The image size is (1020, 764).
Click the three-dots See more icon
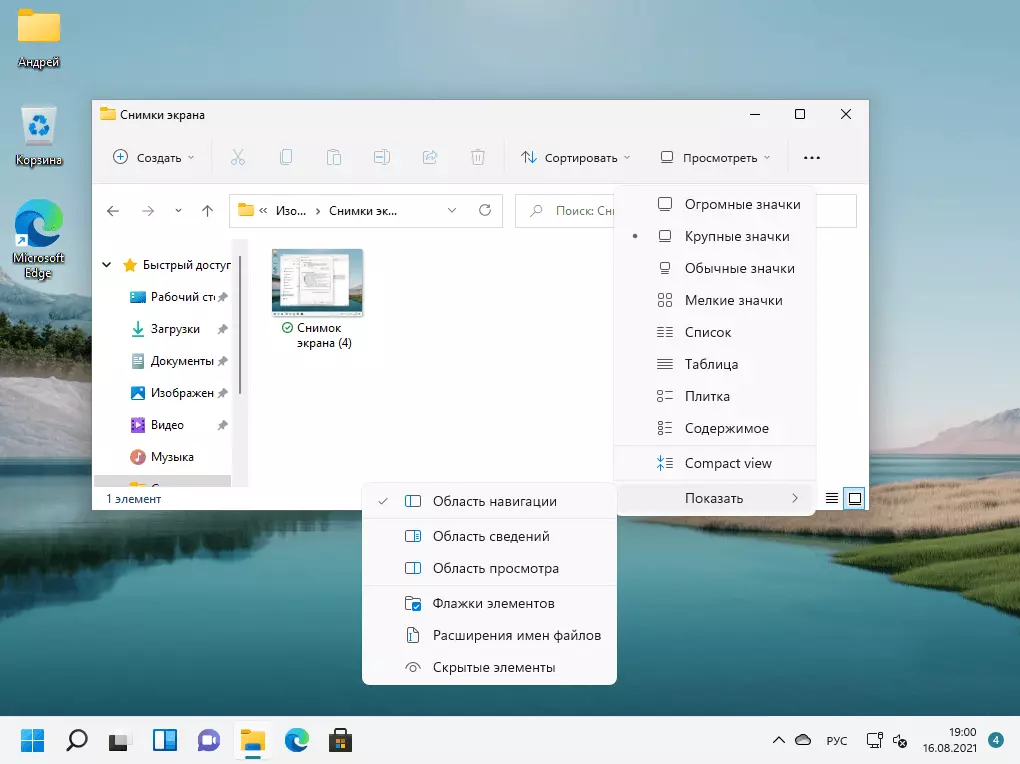[x=811, y=157]
